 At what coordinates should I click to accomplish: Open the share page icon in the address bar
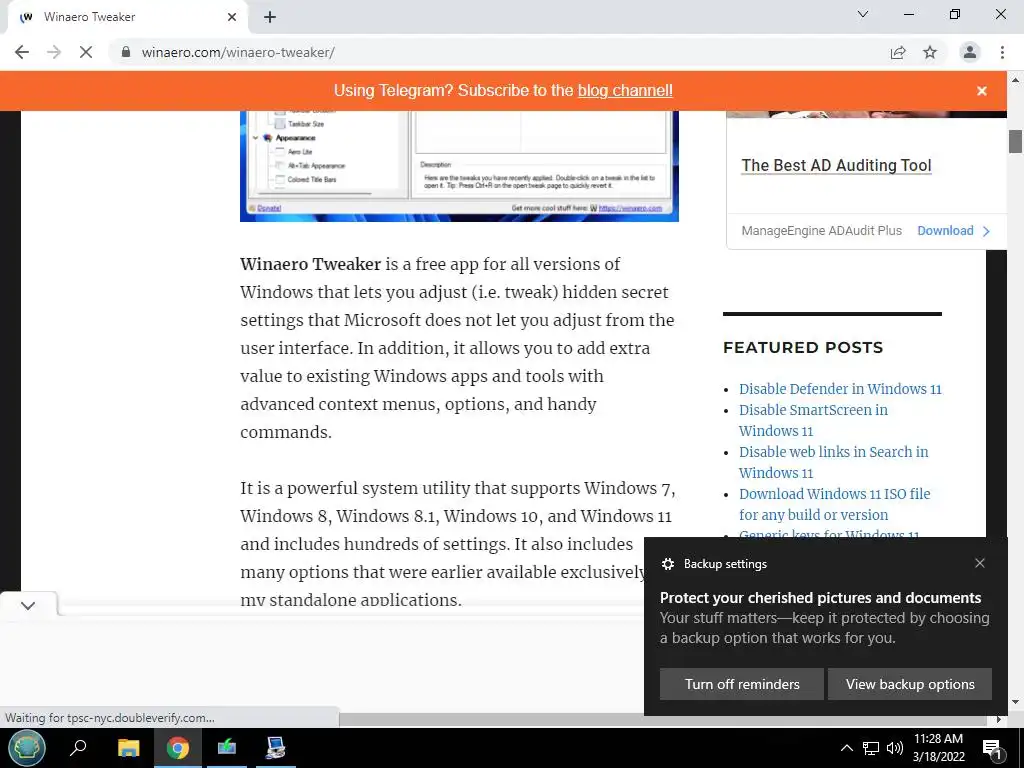(x=898, y=52)
